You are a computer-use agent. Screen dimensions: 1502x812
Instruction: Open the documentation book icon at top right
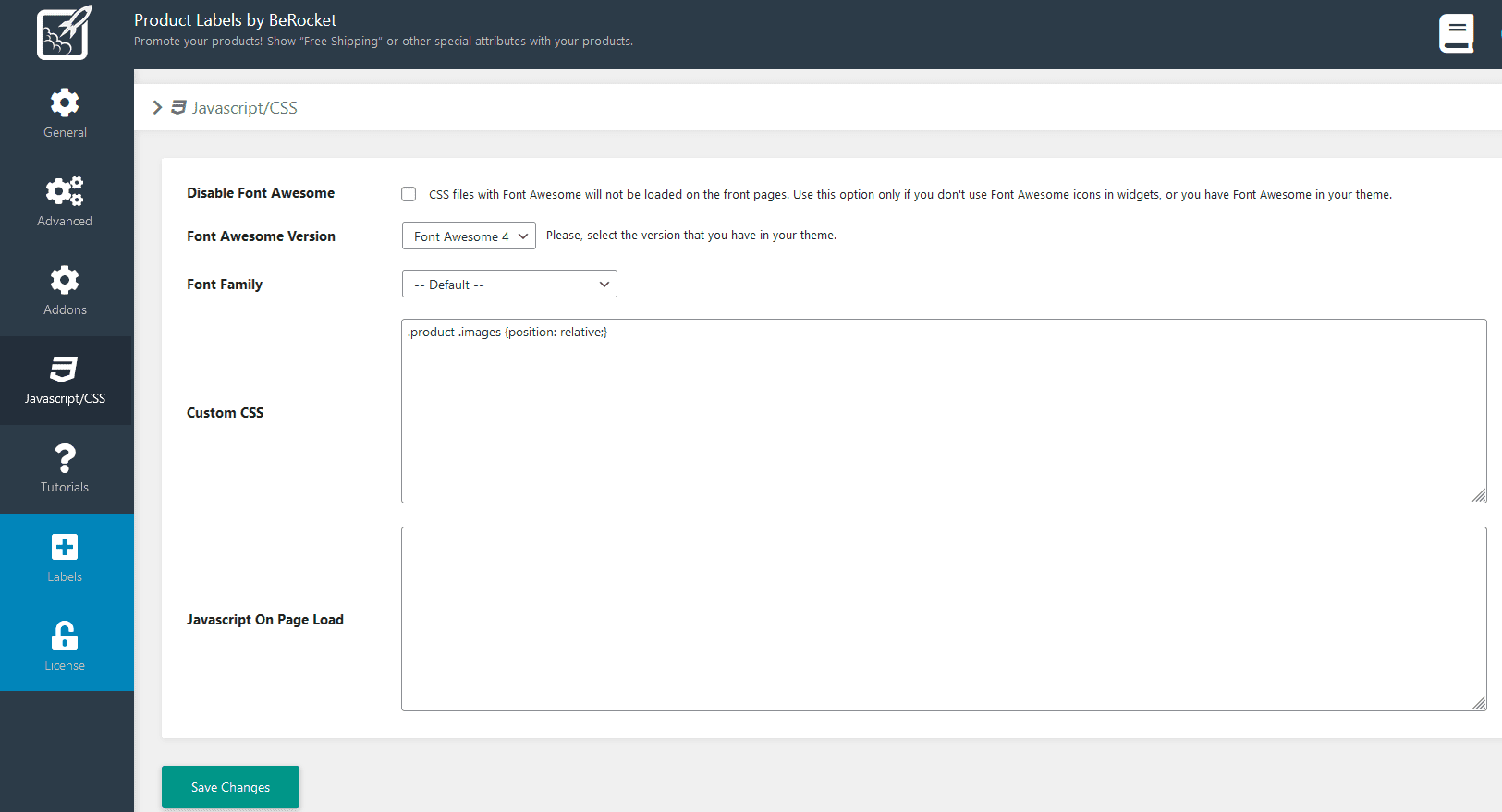(x=1456, y=33)
